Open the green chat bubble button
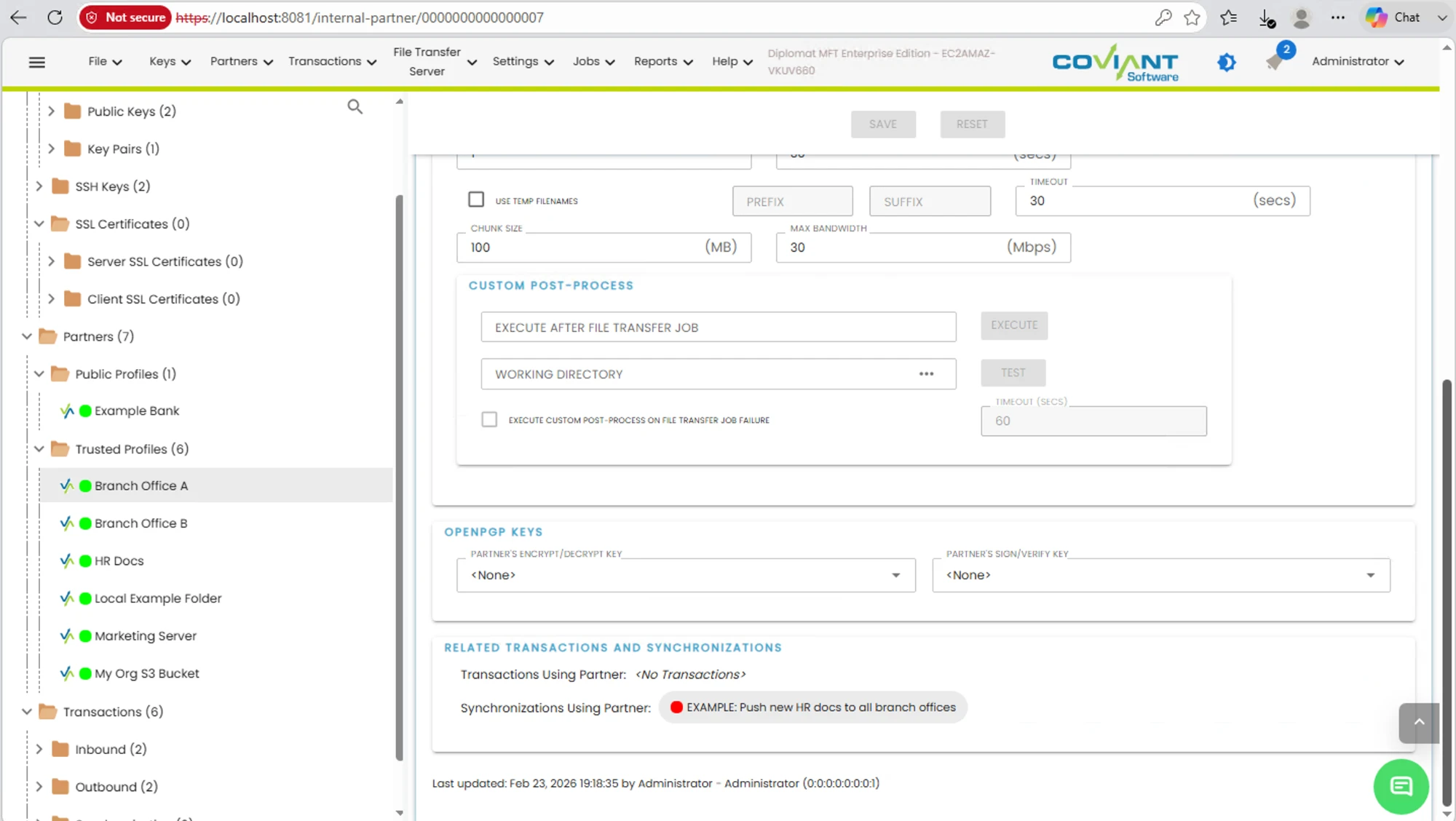 [1401, 786]
